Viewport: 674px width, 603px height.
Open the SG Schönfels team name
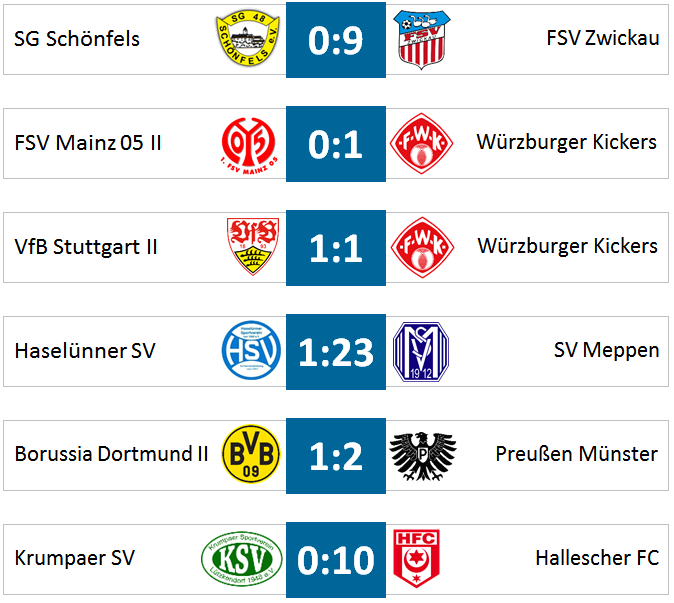pos(77,39)
